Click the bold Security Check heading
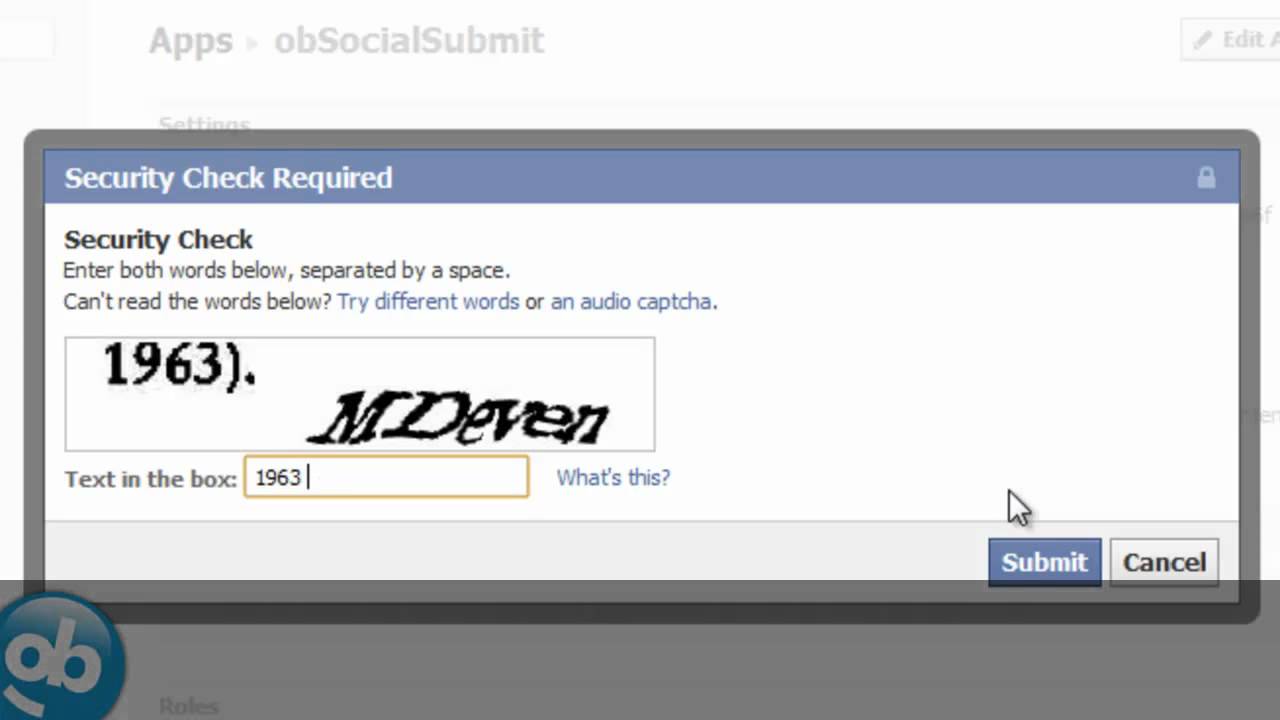The width and height of the screenshot is (1280, 720). (158, 240)
